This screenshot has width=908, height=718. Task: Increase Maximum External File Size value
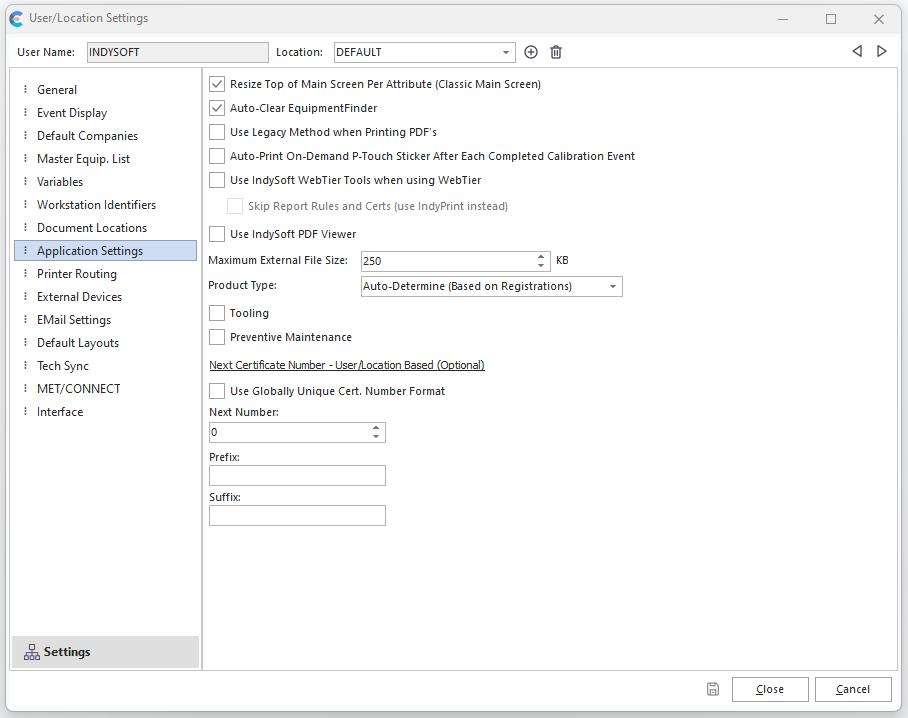pyautogui.click(x=541, y=256)
